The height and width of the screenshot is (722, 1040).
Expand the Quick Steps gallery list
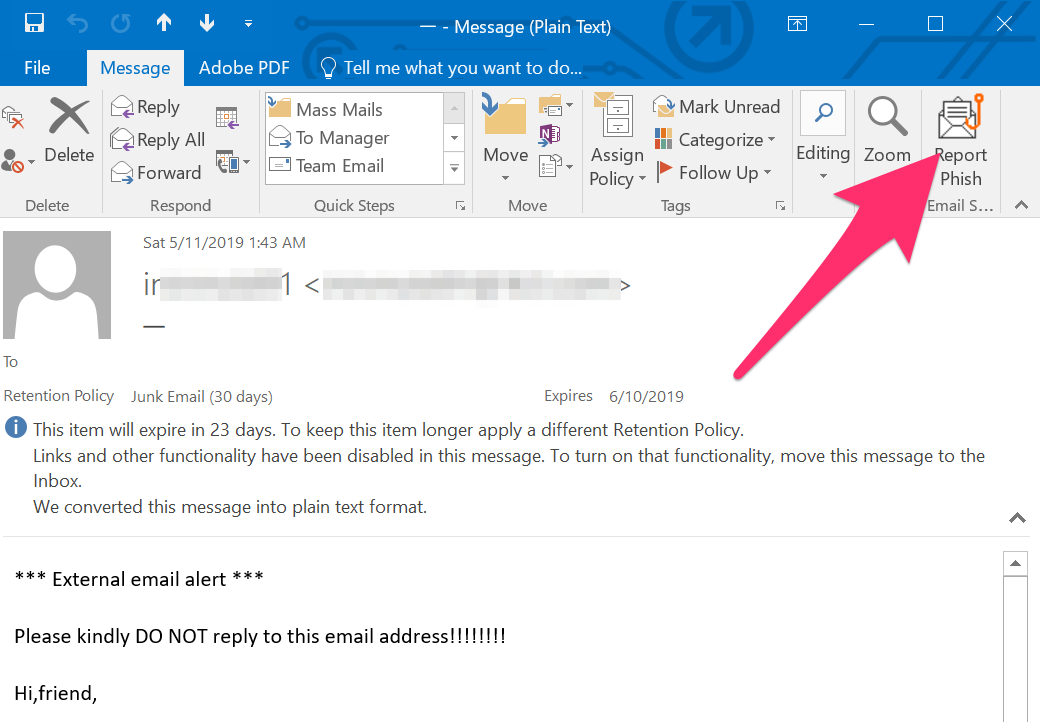point(455,169)
